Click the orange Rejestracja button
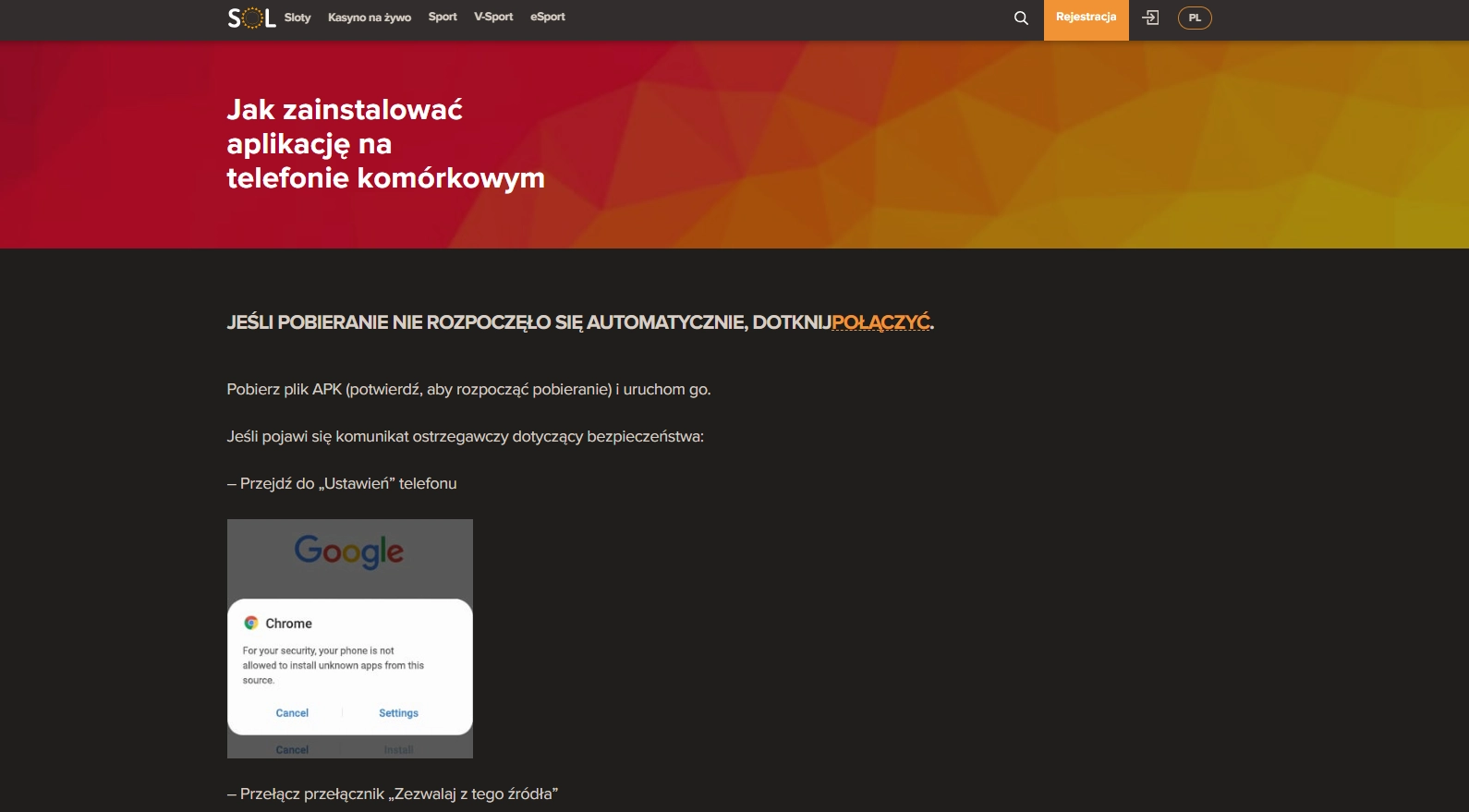The width and height of the screenshot is (1469, 812). (1087, 19)
